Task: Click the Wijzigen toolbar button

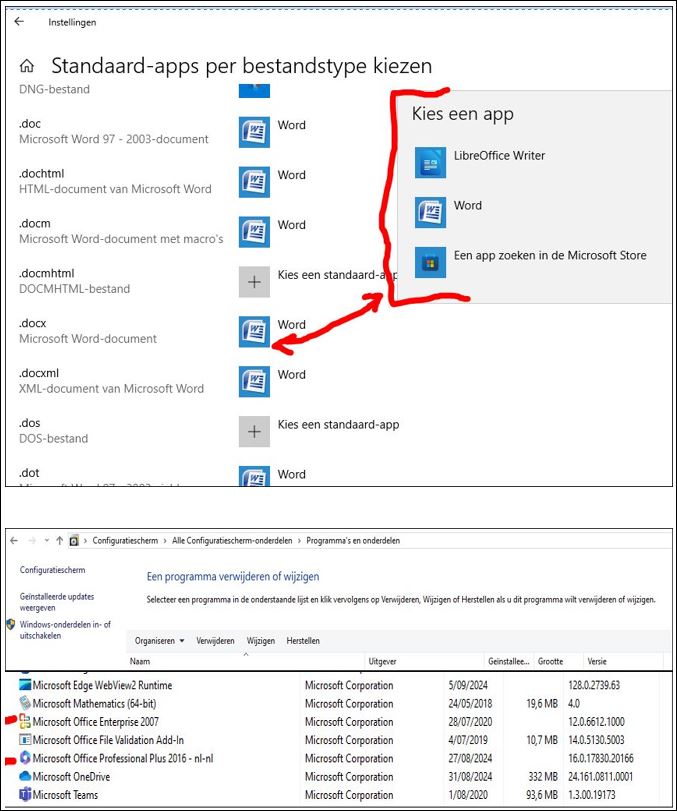Action: point(260,641)
